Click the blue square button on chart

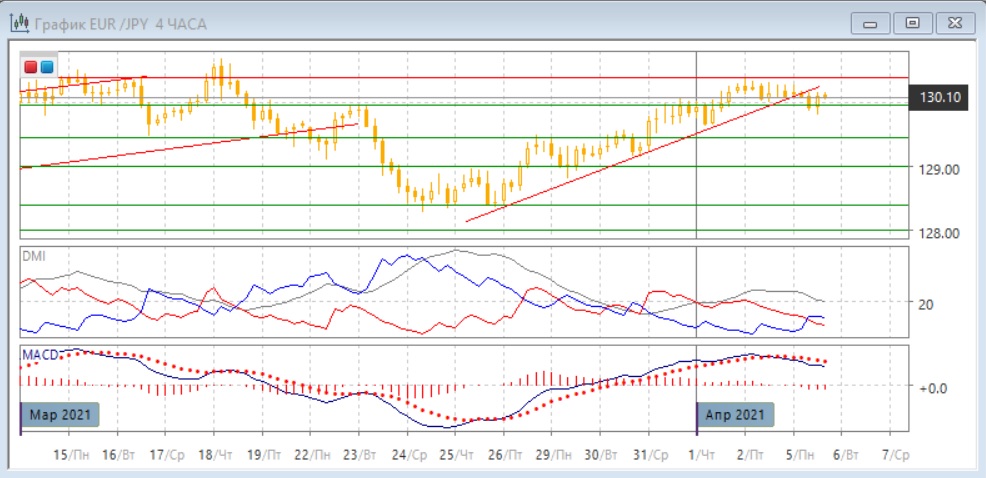(x=46, y=67)
